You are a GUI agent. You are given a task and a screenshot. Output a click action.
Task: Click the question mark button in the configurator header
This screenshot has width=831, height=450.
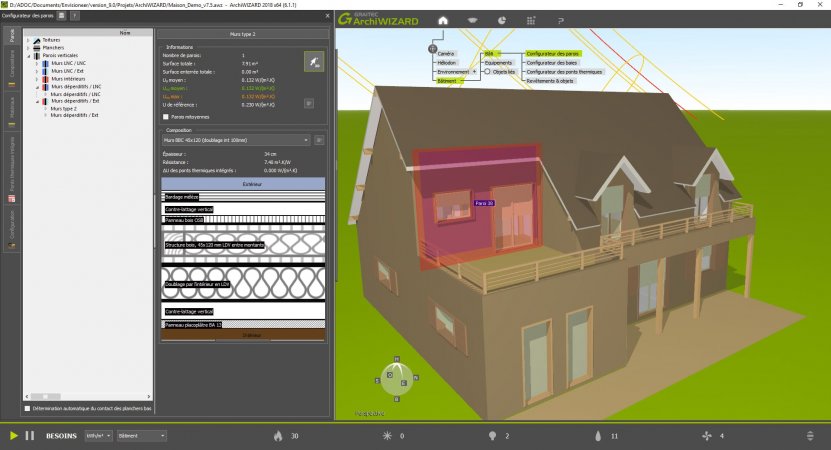75,16
